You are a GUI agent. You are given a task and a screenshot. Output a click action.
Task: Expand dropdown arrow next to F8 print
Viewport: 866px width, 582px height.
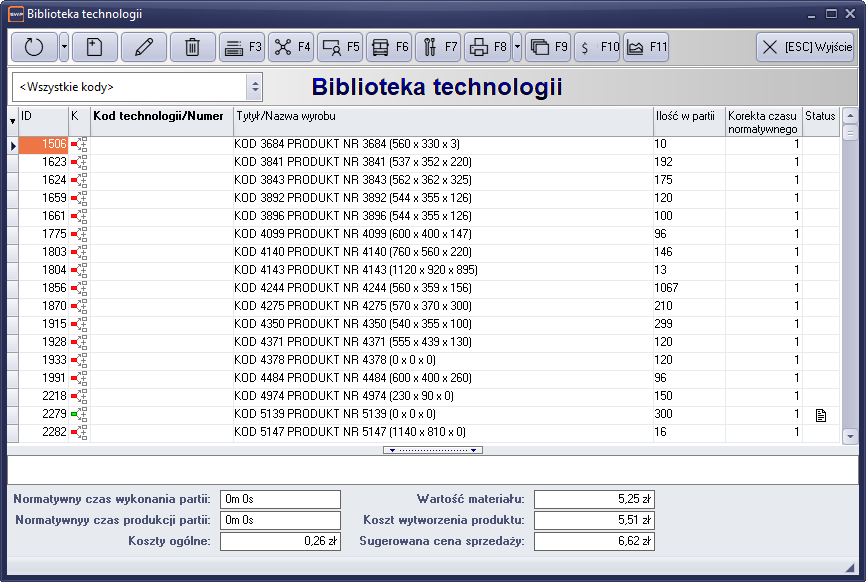pyautogui.click(x=517, y=46)
